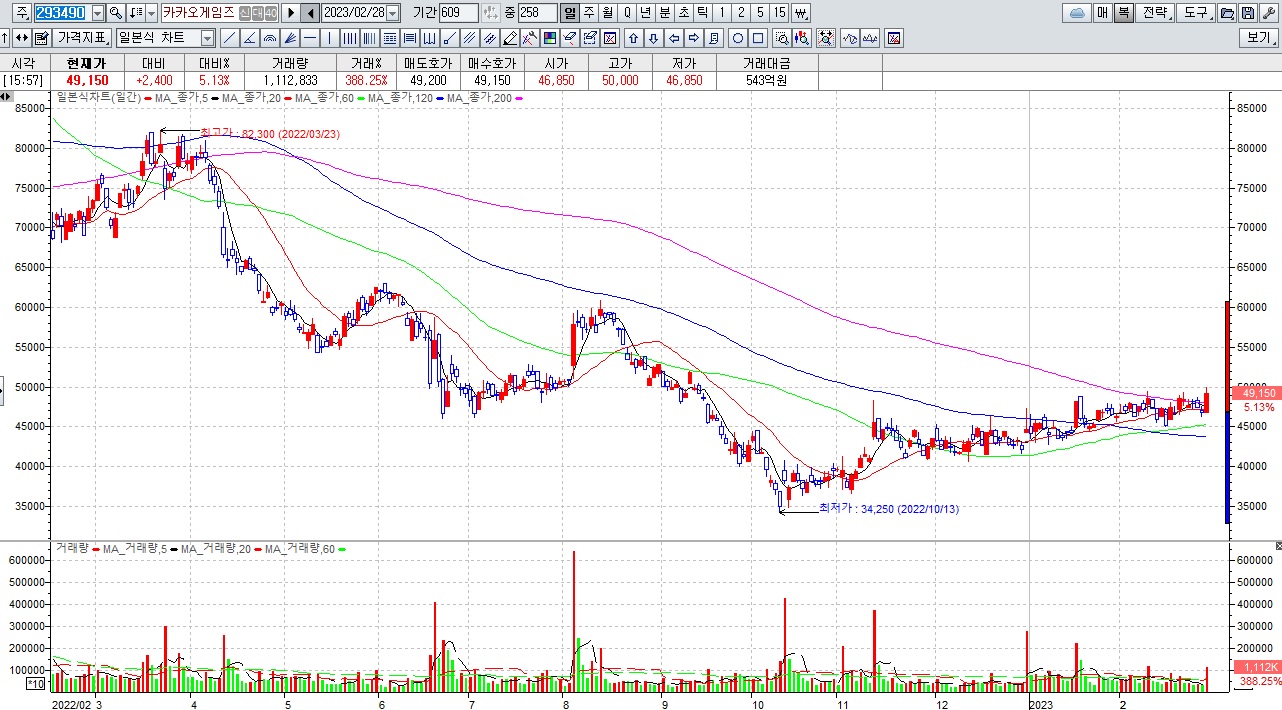Toggle the won (₩) currency button
Image resolution: width=1282 pixels, height=710 pixels.
tap(800, 13)
